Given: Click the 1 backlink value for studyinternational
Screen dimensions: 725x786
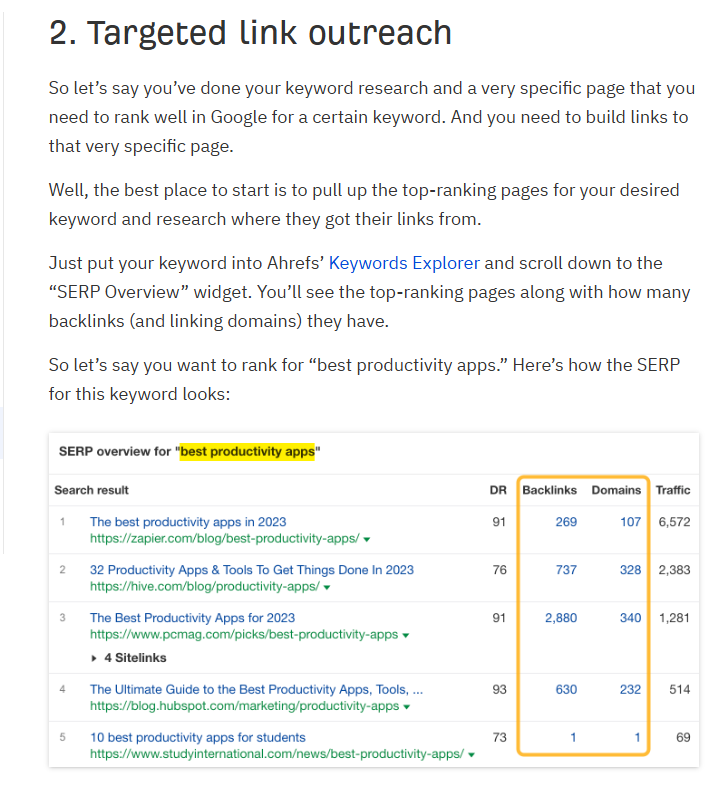Looking at the screenshot, I should point(573,737).
